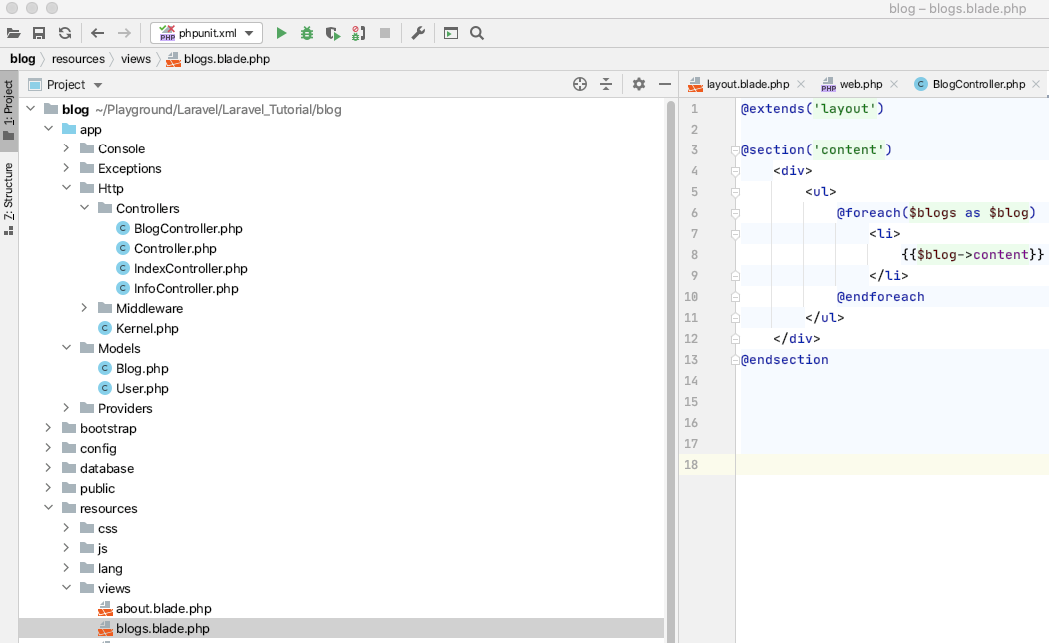Open IndexController.php in the project tree

point(190,268)
